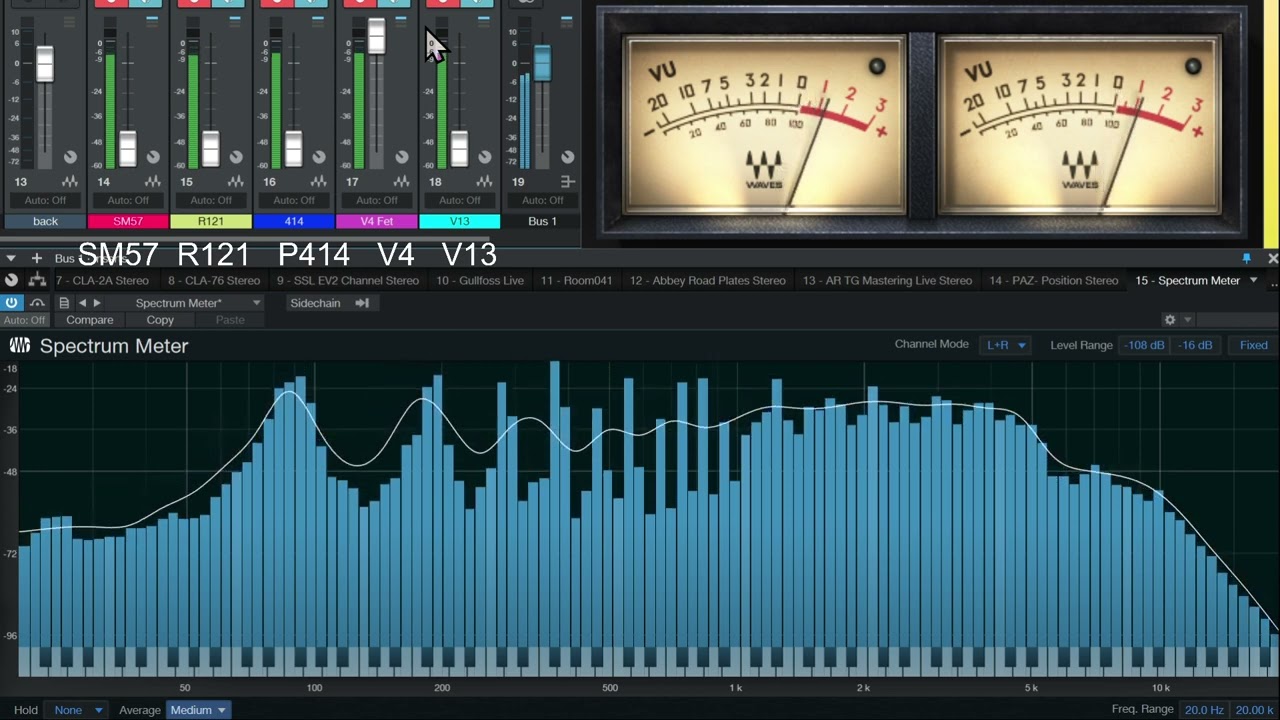Expand the insert menu triangle next to plus
Screen dimensions: 1280x720
11,258
